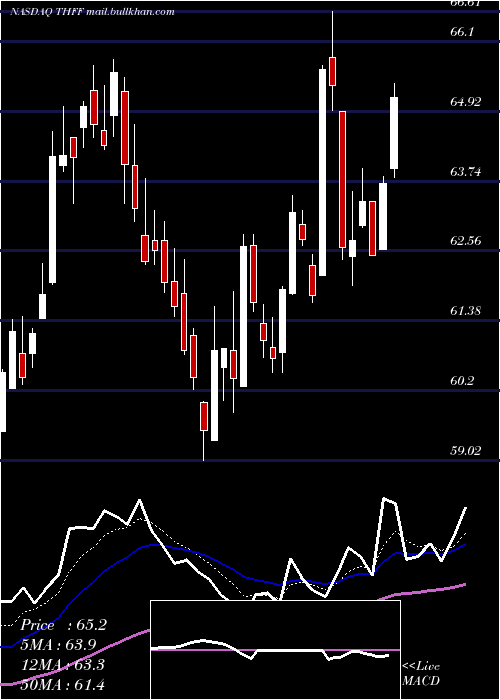Click inside the Live MACD inset chart
Image resolution: width=500 pixels, height=700 pixels.
(x=275, y=650)
